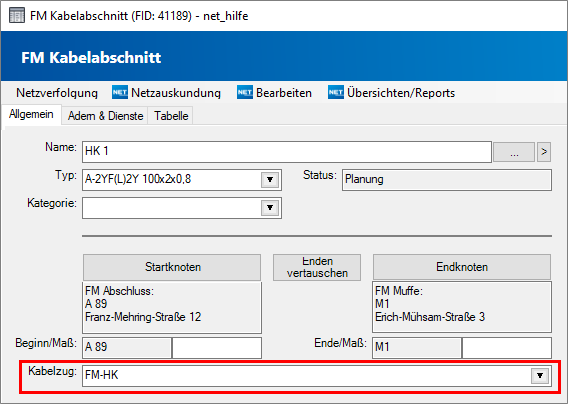Screen dimensions: 568x404
Task: Expand the Kategorie dropdown arrow
Action: pyautogui.click(x=270, y=208)
